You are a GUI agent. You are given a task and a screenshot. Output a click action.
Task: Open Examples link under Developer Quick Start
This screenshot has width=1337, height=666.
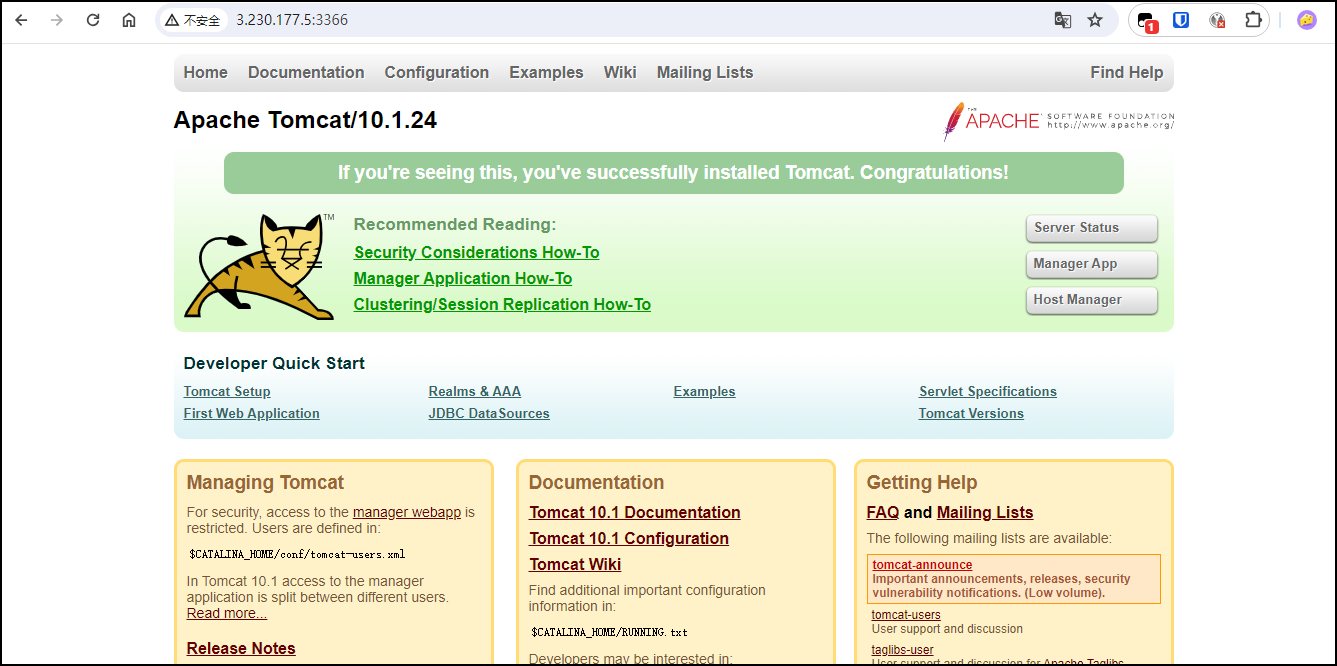[x=705, y=391]
